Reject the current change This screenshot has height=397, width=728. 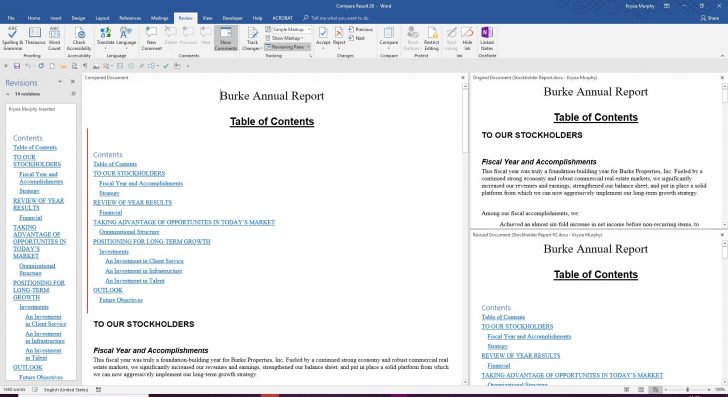(339, 38)
